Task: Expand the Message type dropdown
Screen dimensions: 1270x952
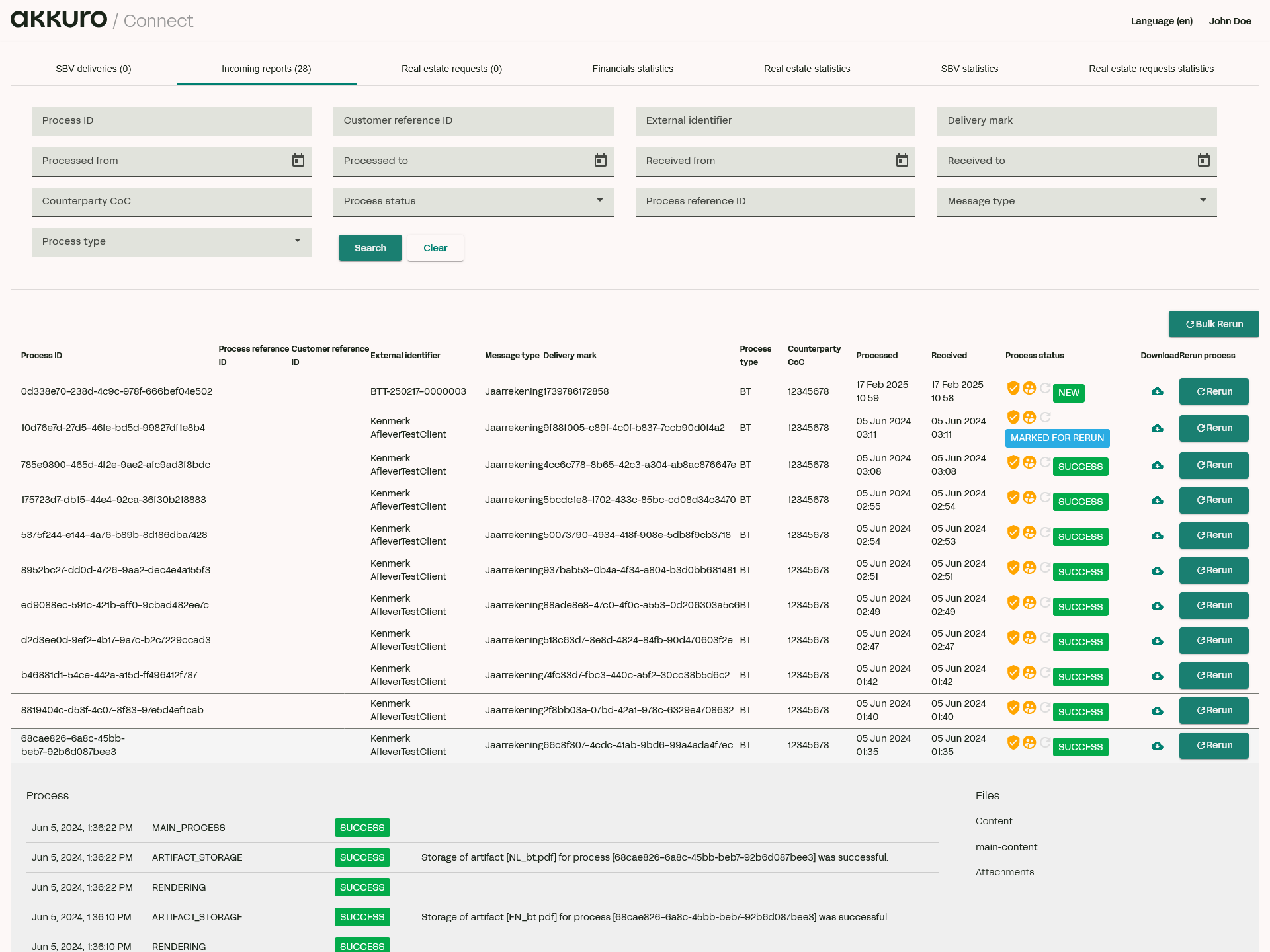Action: click(1203, 201)
